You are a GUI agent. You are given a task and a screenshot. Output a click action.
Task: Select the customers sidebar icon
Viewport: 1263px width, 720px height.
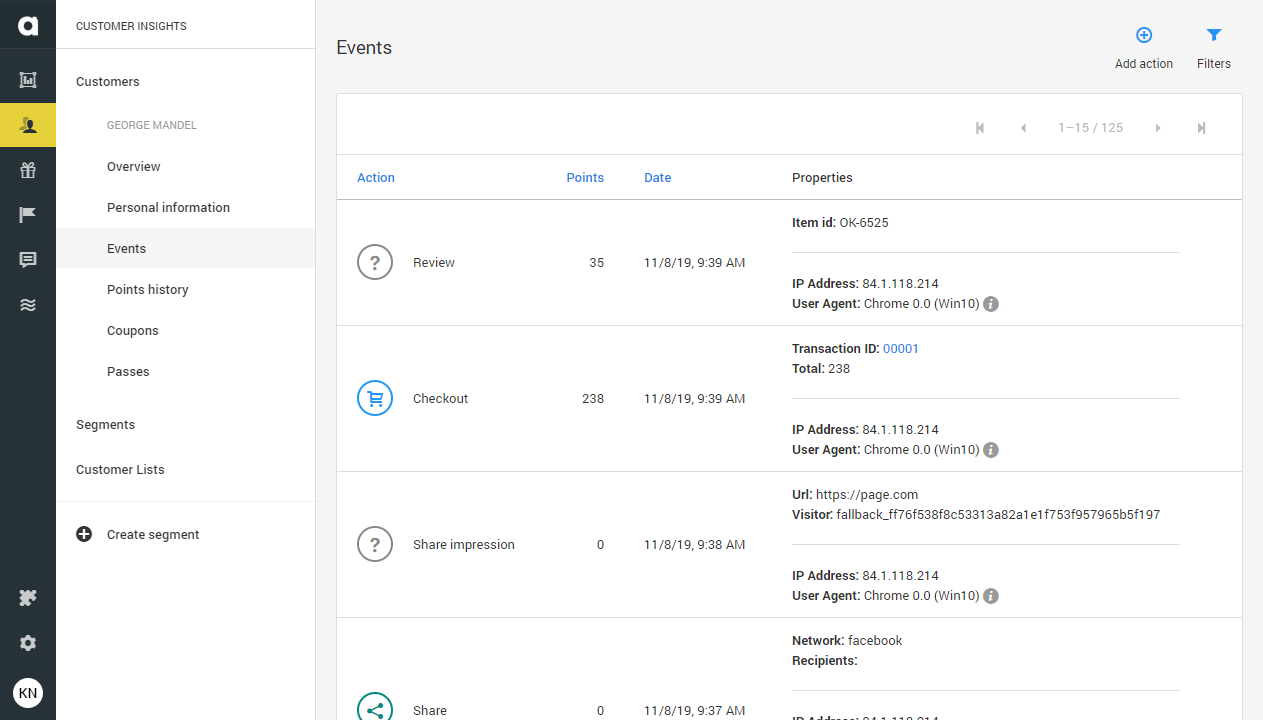pyautogui.click(x=28, y=125)
